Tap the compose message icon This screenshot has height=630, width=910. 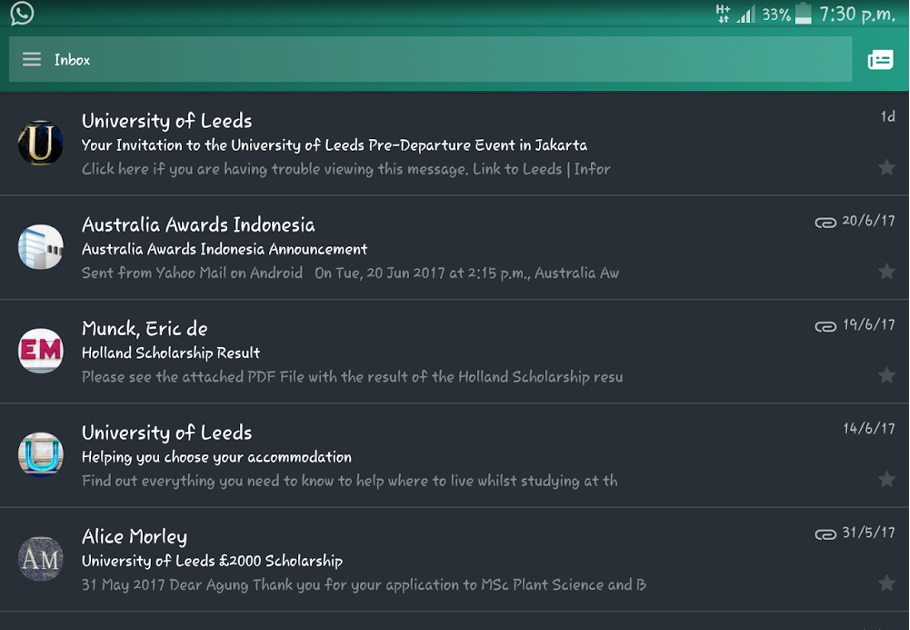pyautogui.click(x=880, y=60)
